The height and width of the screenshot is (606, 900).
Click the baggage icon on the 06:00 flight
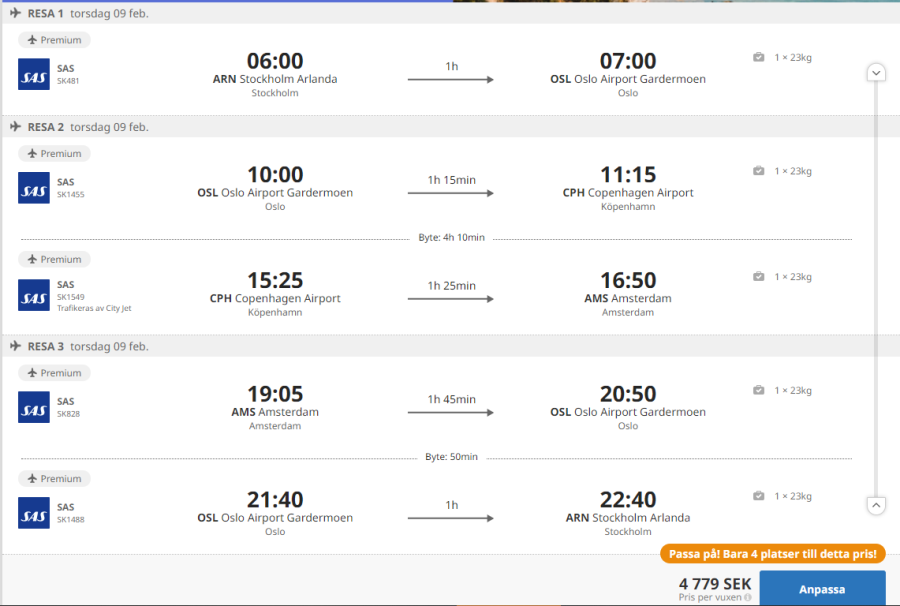coord(759,58)
